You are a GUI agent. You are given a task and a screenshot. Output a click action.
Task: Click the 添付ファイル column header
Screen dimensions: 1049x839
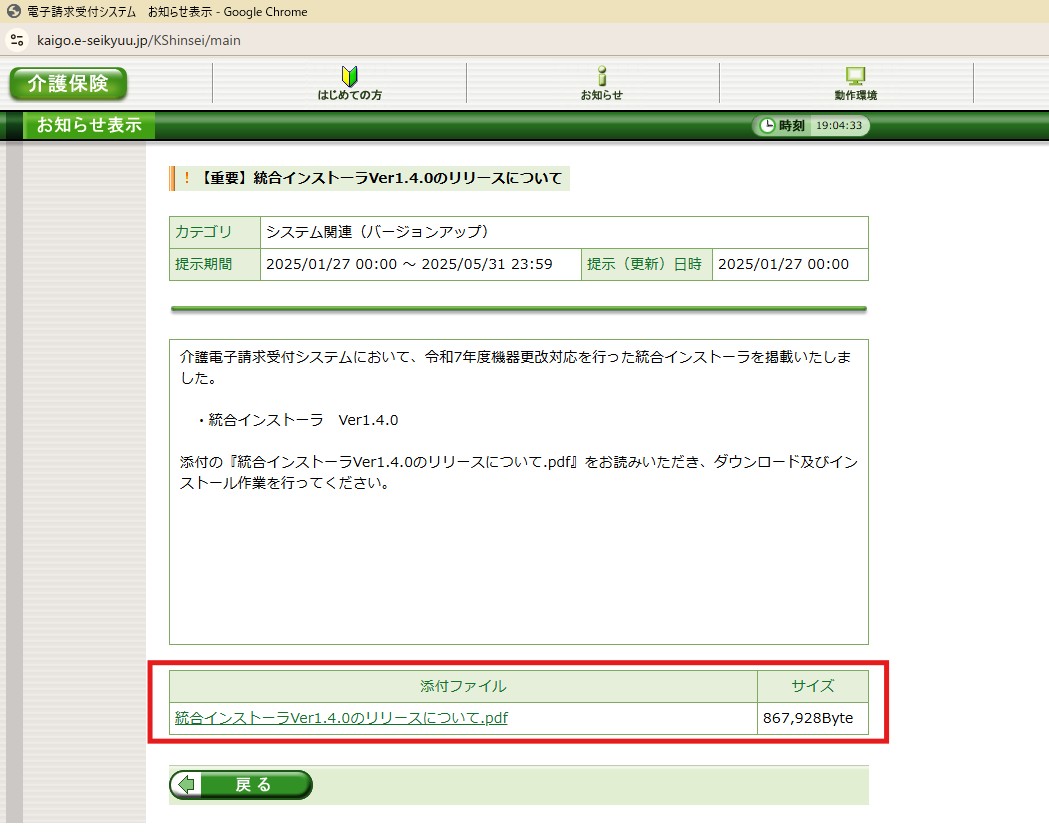(x=463, y=686)
